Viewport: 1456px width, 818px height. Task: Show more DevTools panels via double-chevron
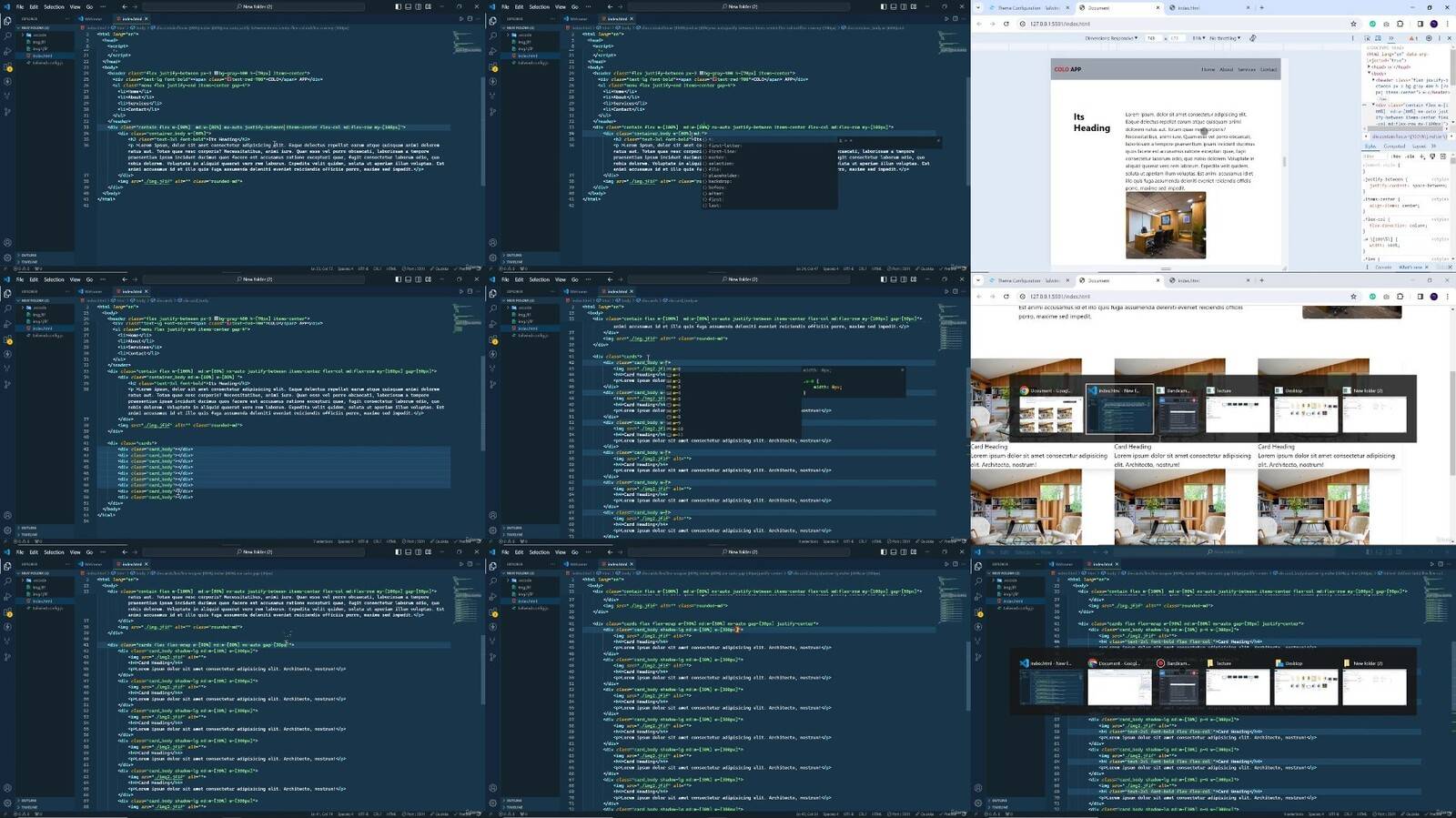coord(1390,38)
